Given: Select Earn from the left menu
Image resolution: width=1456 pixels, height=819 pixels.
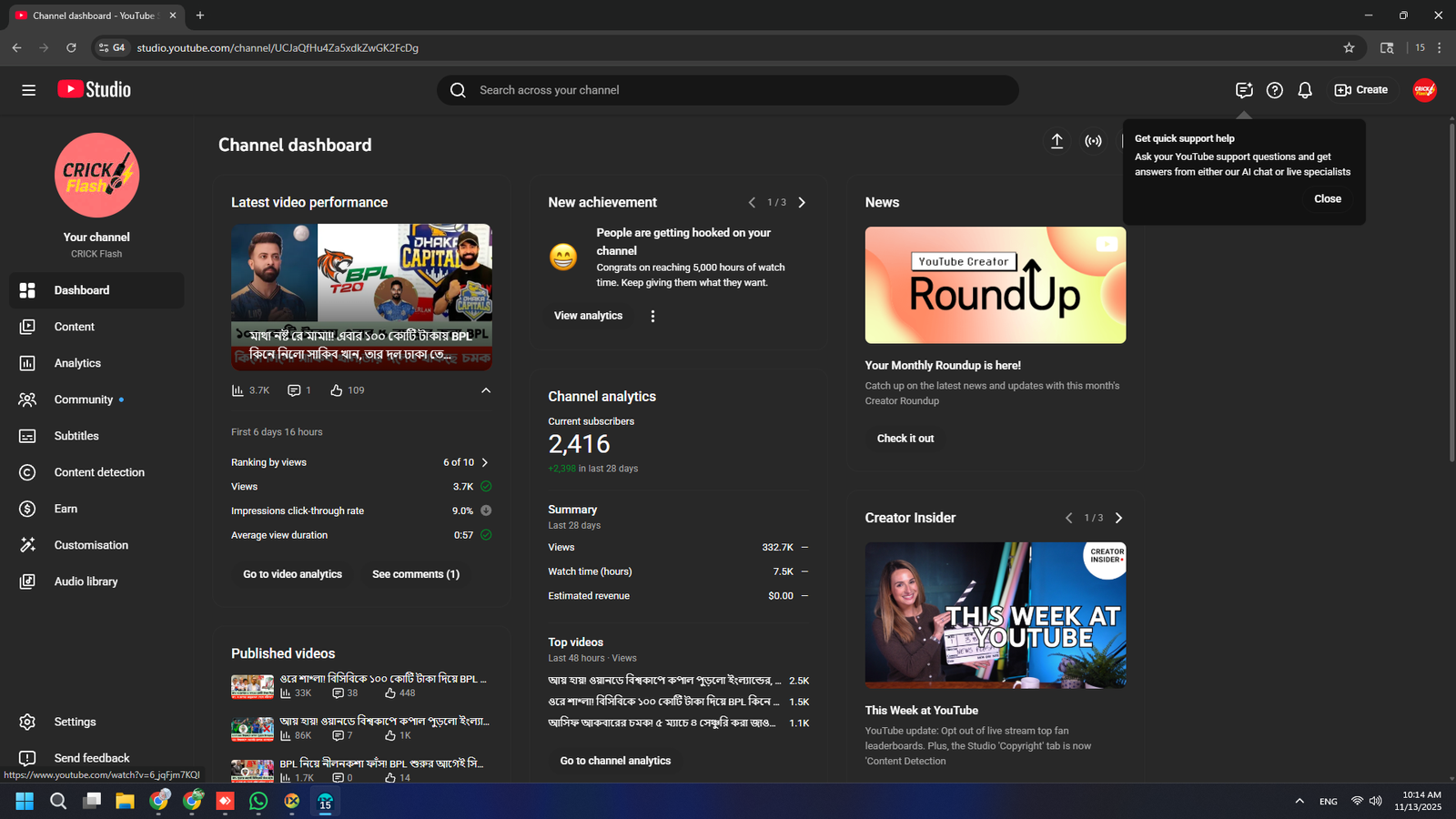Looking at the screenshot, I should click(66, 509).
